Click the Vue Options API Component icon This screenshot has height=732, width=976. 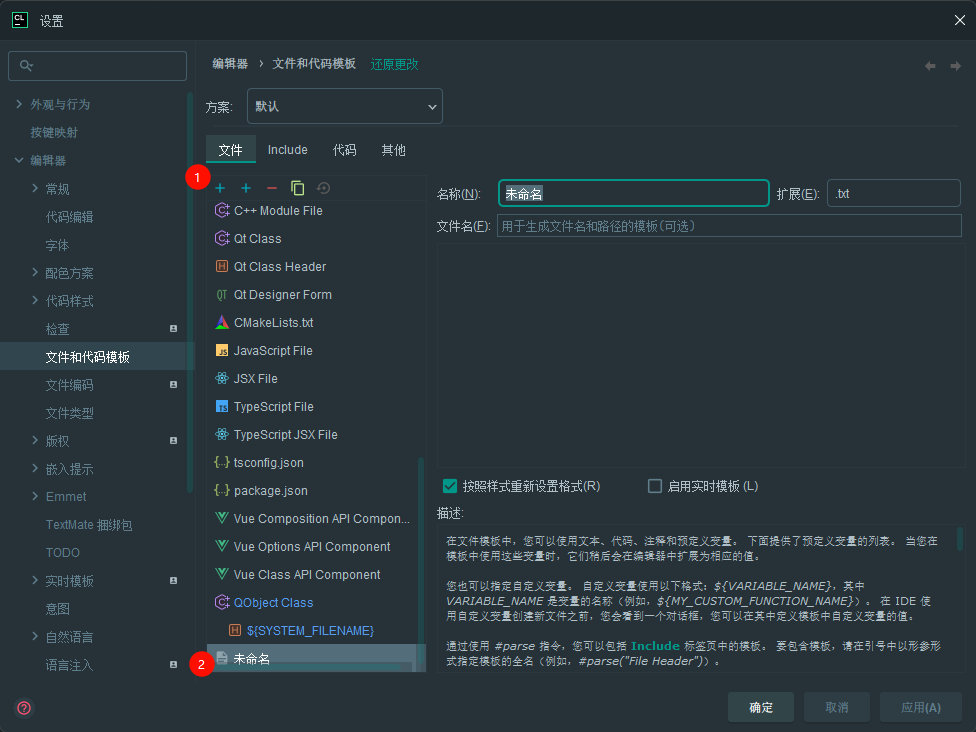point(222,547)
